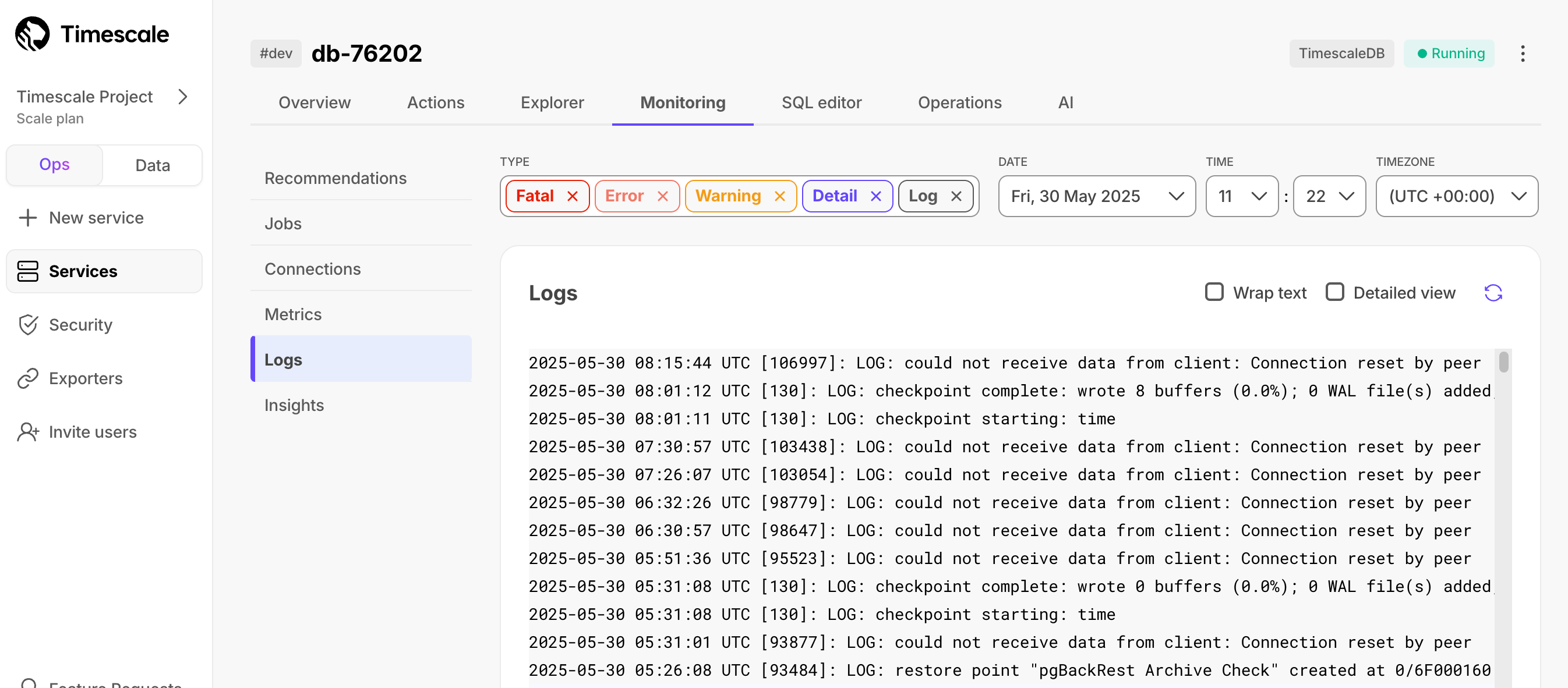Click the green Running status dot
This screenshot has height=688, width=1568.
[x=1422, y=54]
